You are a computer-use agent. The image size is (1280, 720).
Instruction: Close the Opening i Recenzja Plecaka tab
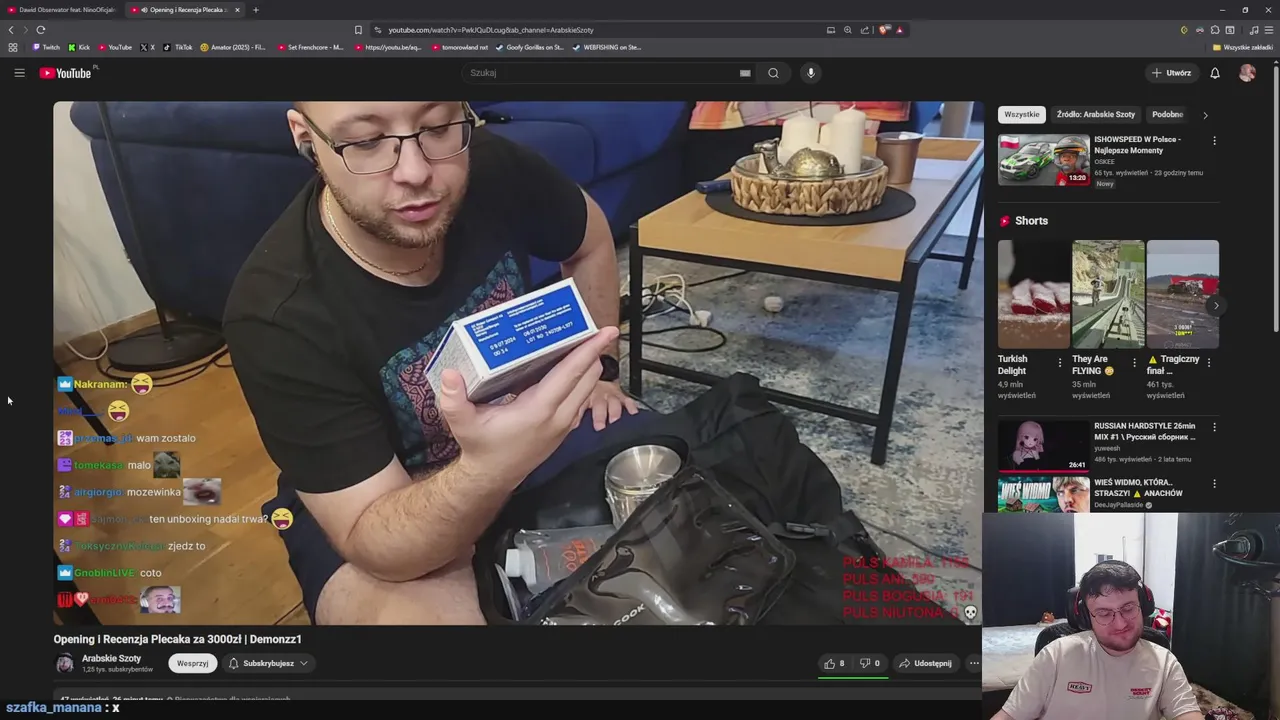point(237,10)
